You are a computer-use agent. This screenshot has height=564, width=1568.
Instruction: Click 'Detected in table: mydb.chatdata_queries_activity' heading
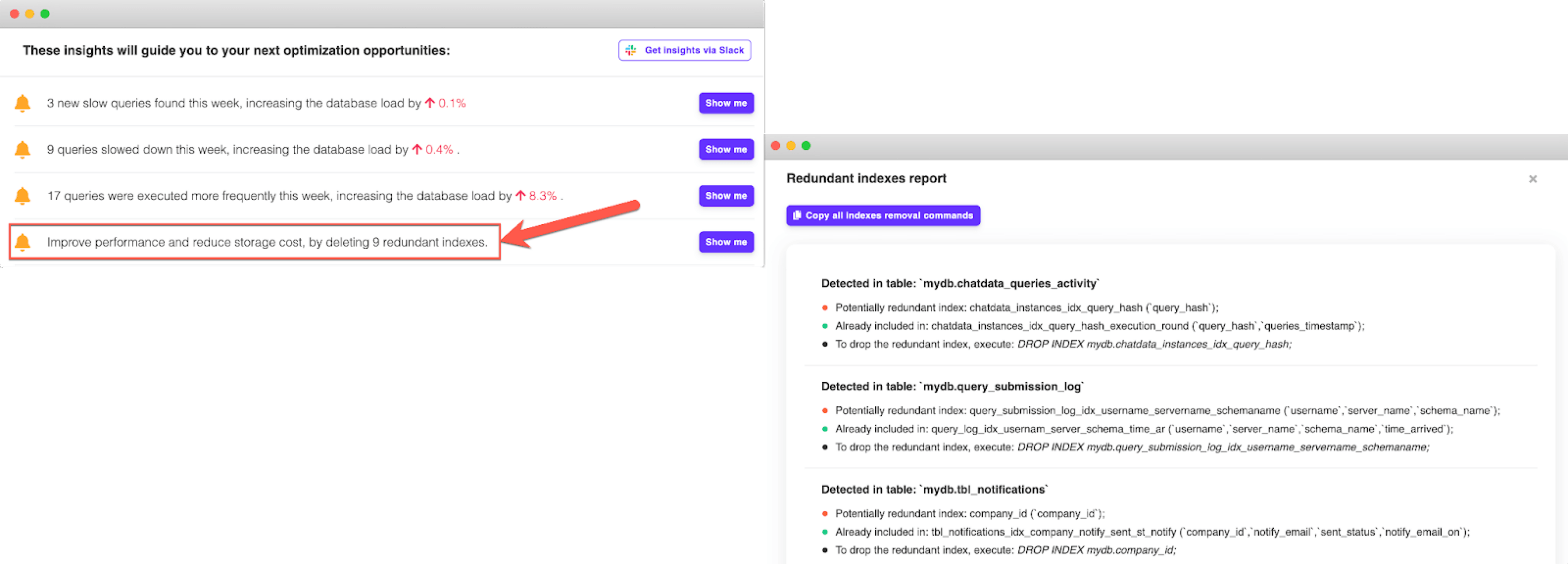tap(960, 283)
